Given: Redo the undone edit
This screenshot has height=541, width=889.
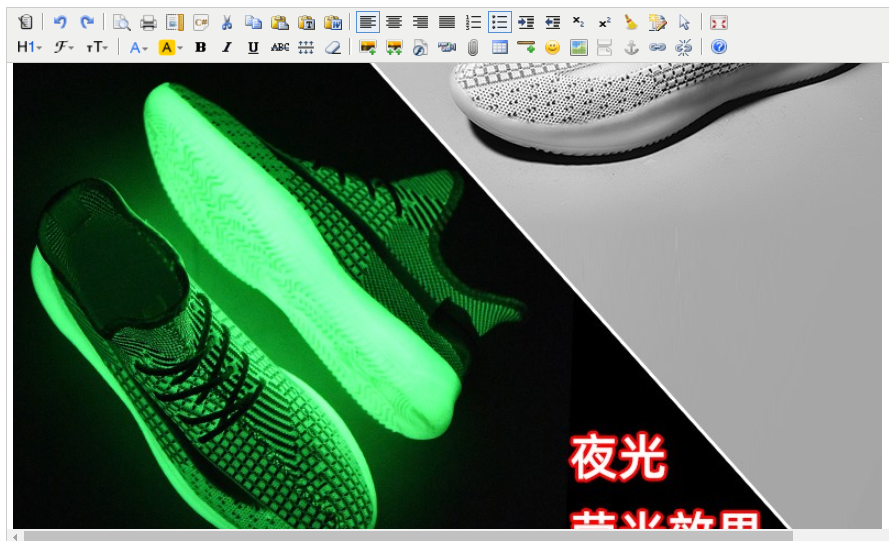Looking at the screenshot, I should (87, 22).
